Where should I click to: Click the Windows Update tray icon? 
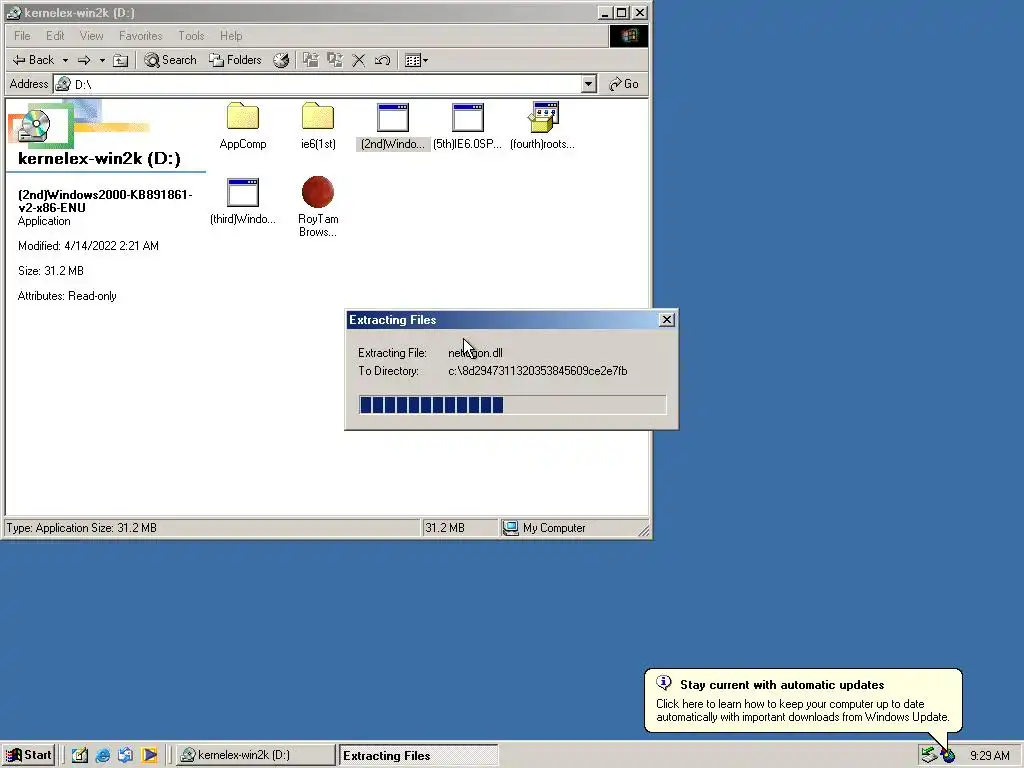click(948, 756)
